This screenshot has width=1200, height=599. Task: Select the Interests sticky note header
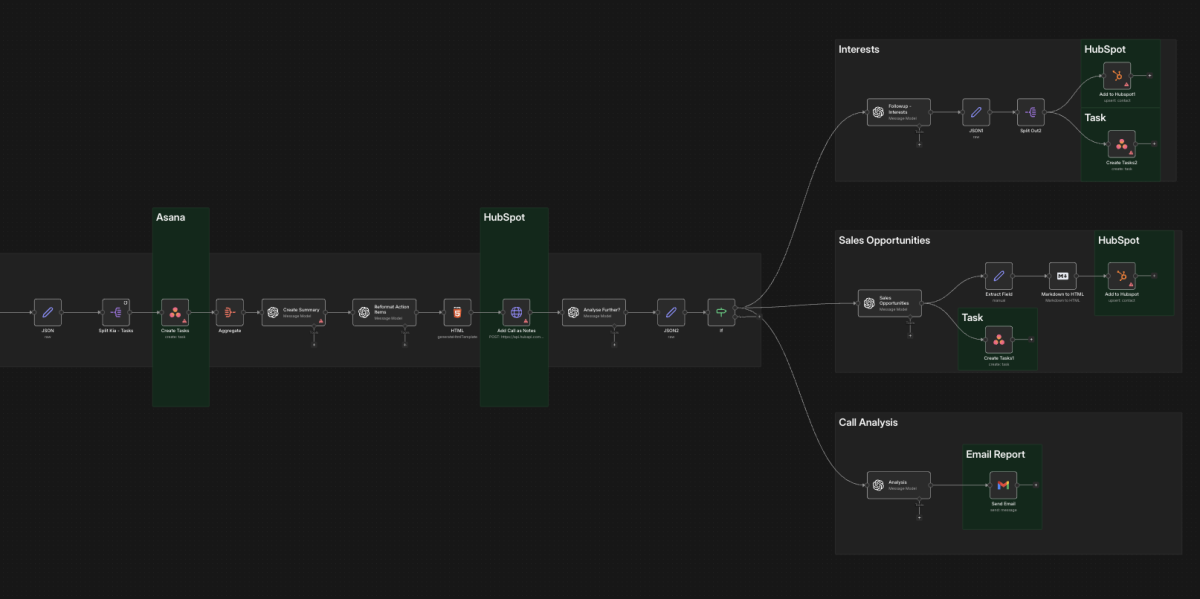(859, 49)
